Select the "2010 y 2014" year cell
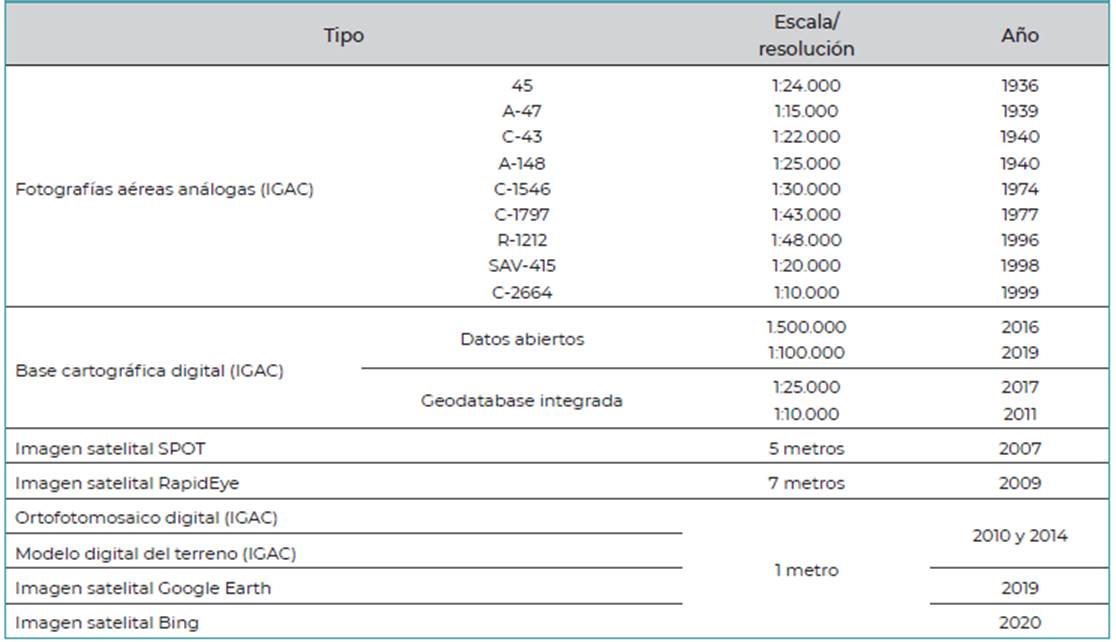The height and width of the screenshot is (642, 1116). [x=1019, y=536]
